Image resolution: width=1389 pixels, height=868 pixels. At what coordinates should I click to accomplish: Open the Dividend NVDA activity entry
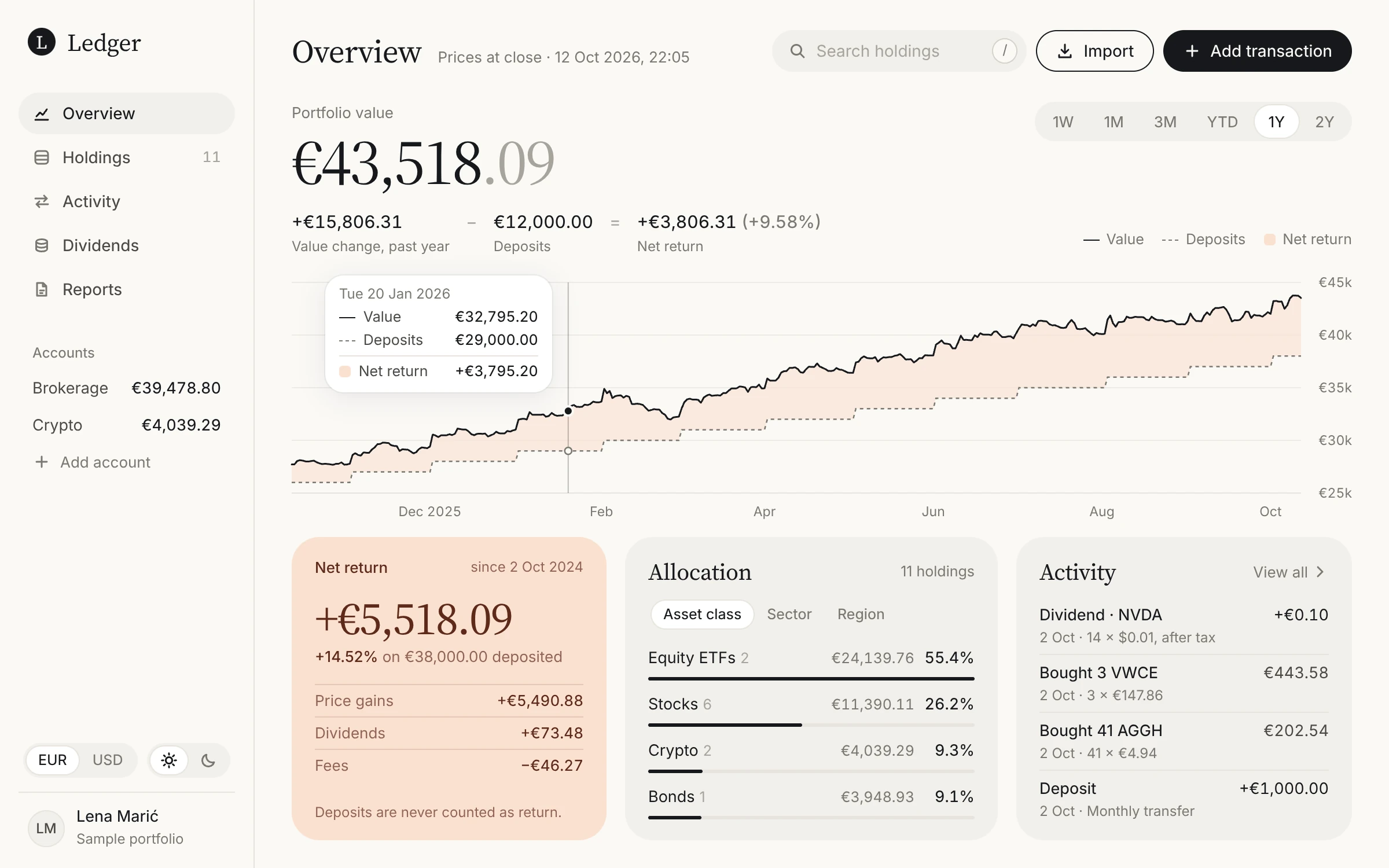(1184, 626)
